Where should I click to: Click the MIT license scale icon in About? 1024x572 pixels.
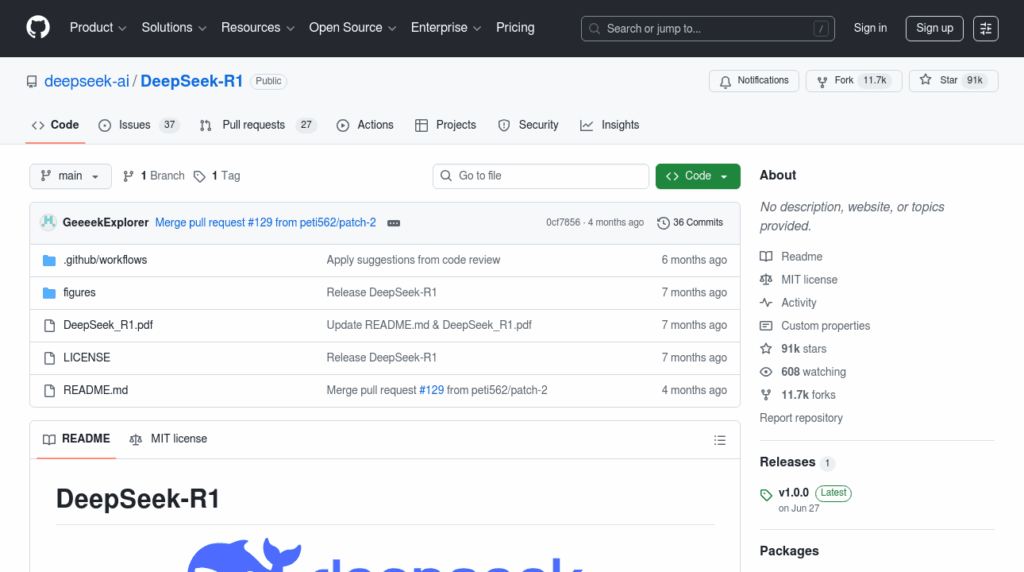(766, 279)
